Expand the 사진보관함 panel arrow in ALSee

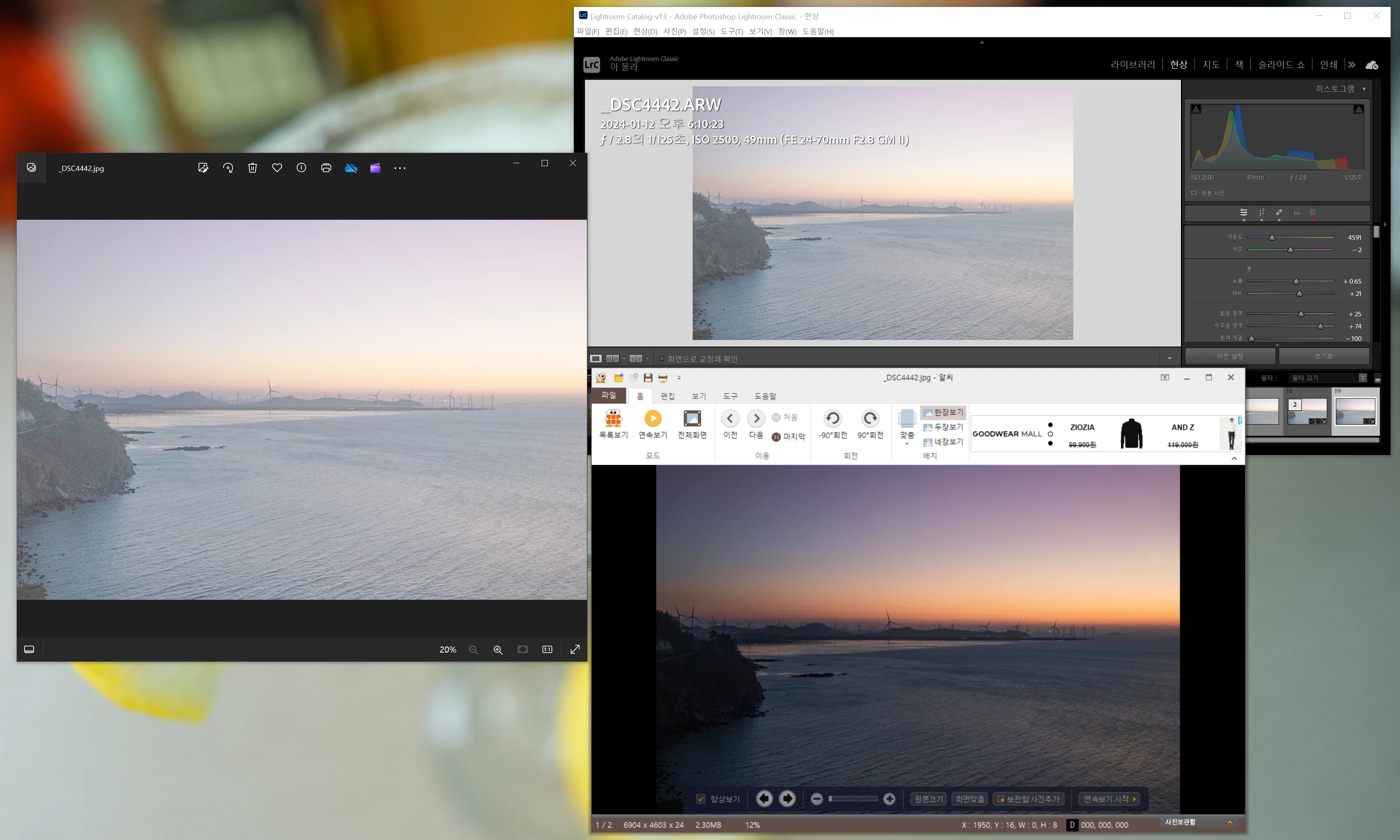1230,822
